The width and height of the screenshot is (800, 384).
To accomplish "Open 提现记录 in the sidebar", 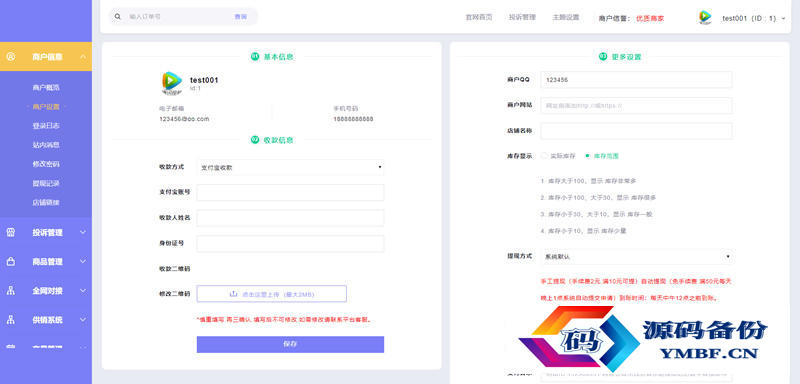I will 46,183.
